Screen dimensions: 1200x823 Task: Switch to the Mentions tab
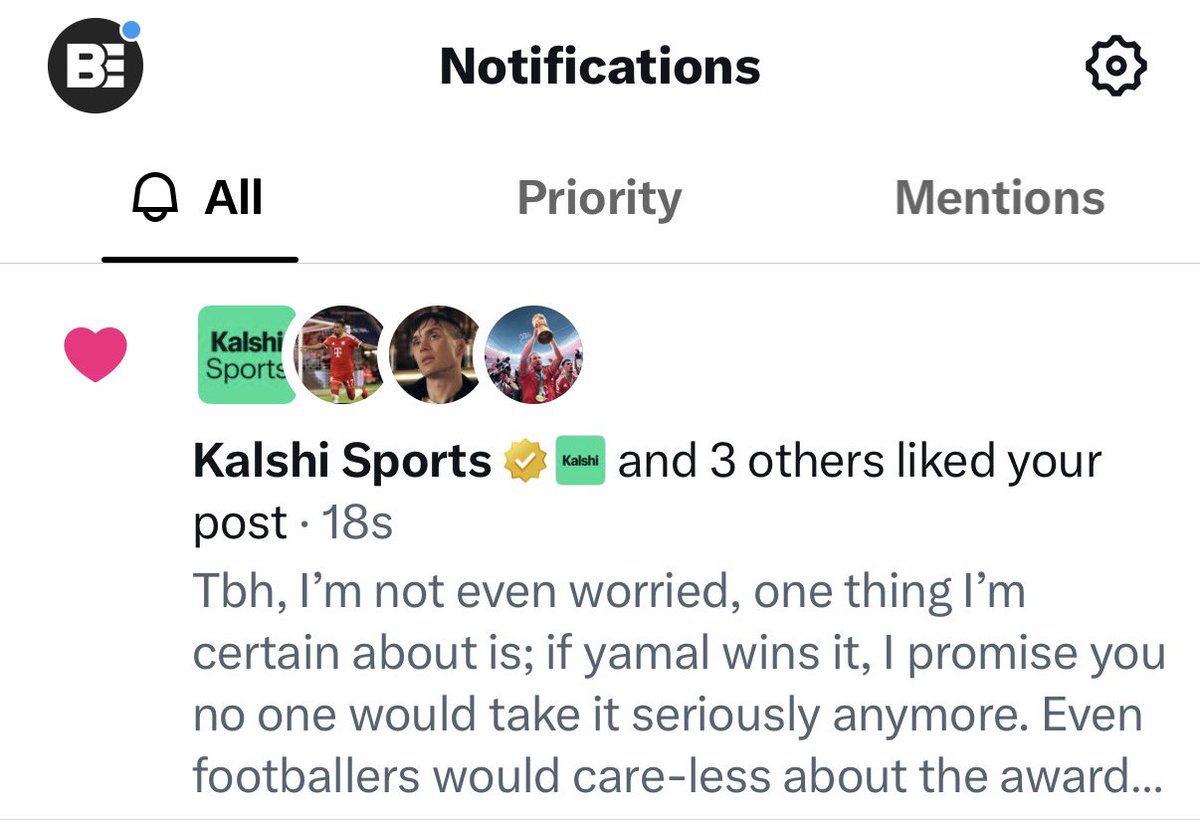pos(1000,198)
